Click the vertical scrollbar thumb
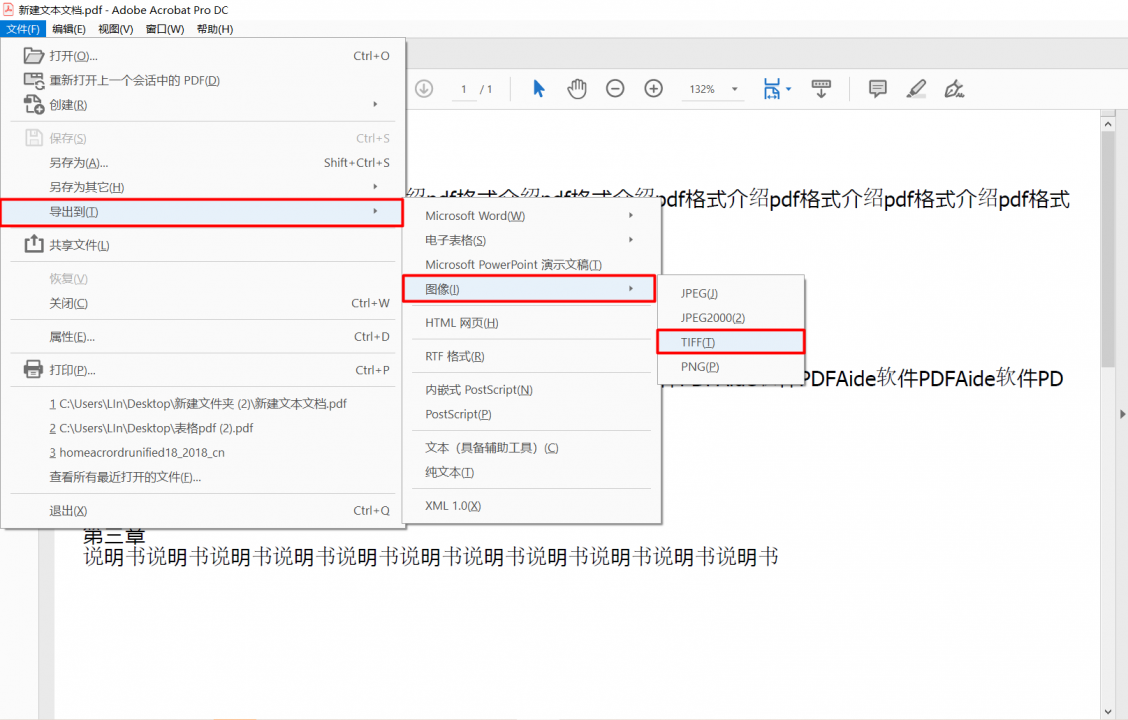 click(1108, 250)
